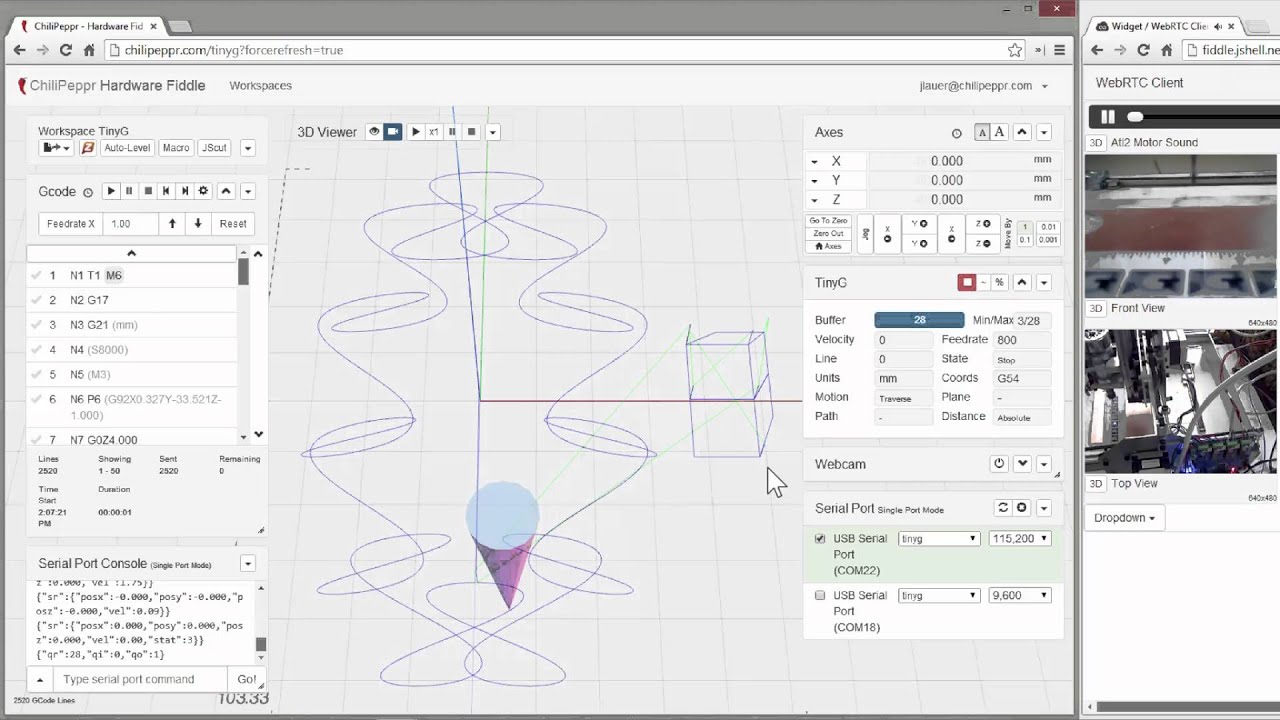
Task: Play the Gcode file
Action: tap(111, 191)
